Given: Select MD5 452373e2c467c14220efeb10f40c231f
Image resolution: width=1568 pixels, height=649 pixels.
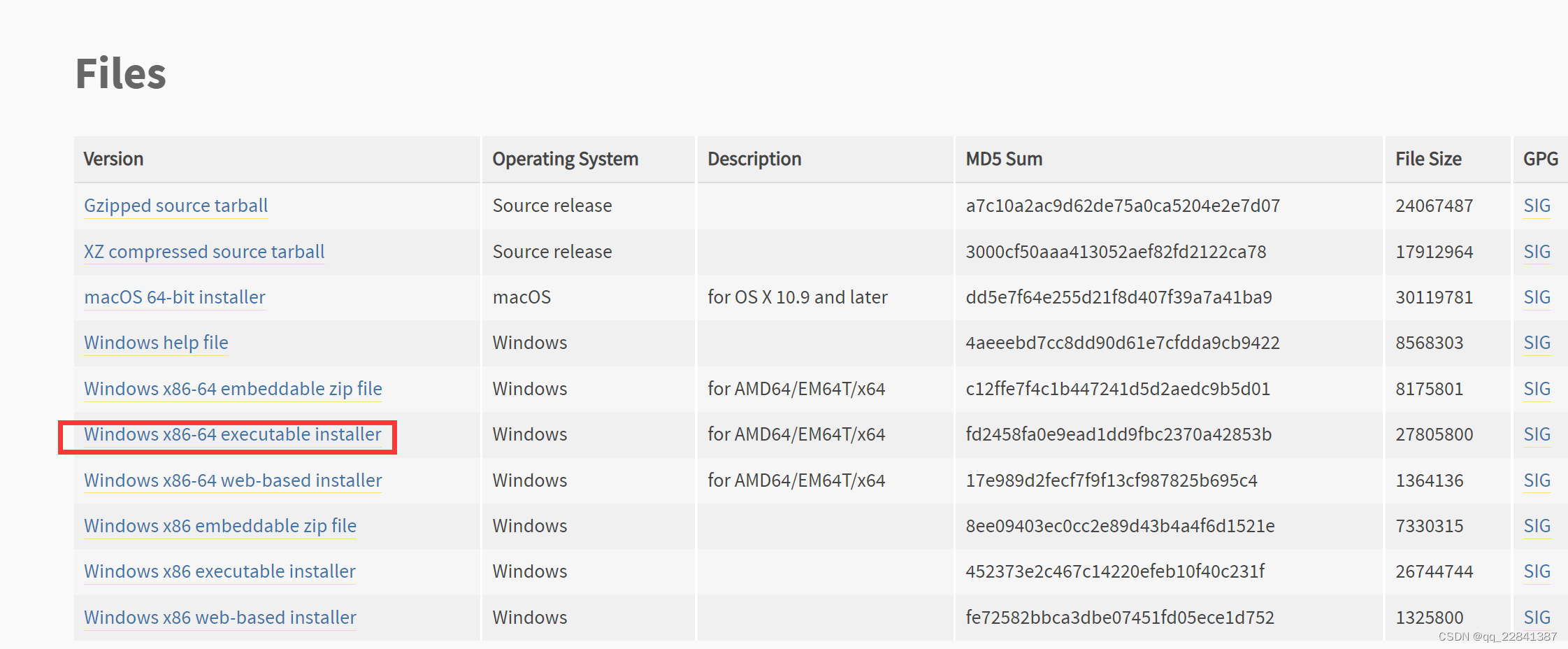Looking at the screenshot, I should 1115,571.
